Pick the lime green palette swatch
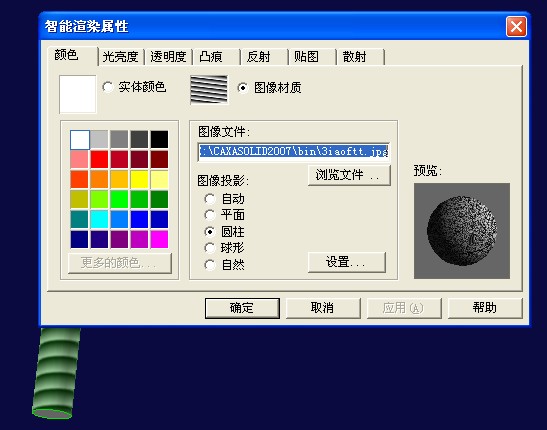The width and height of the screenshot is (547, 430). coord(99,199)
